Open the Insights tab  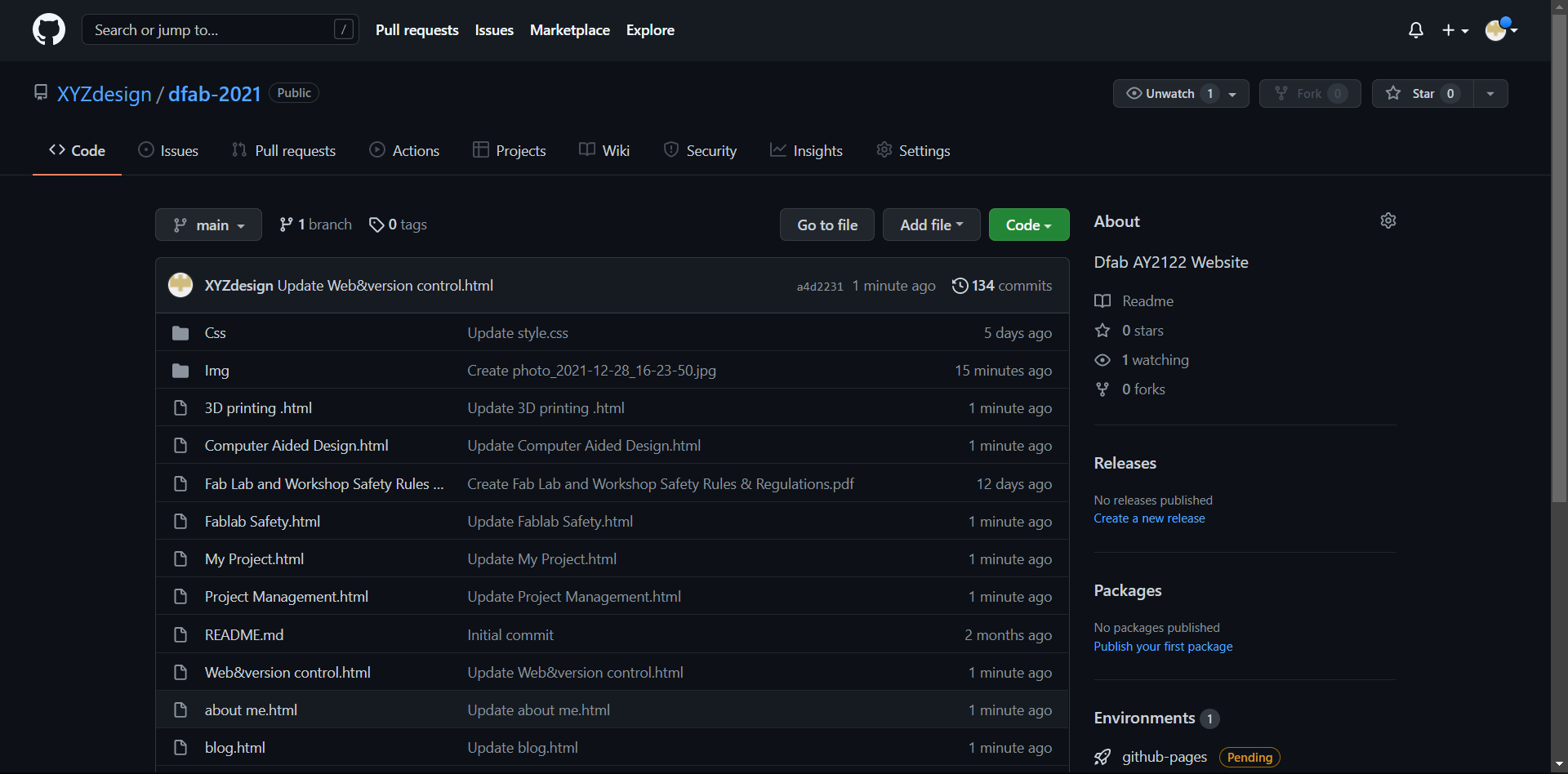pyautogui.click(x=806, y=151)
